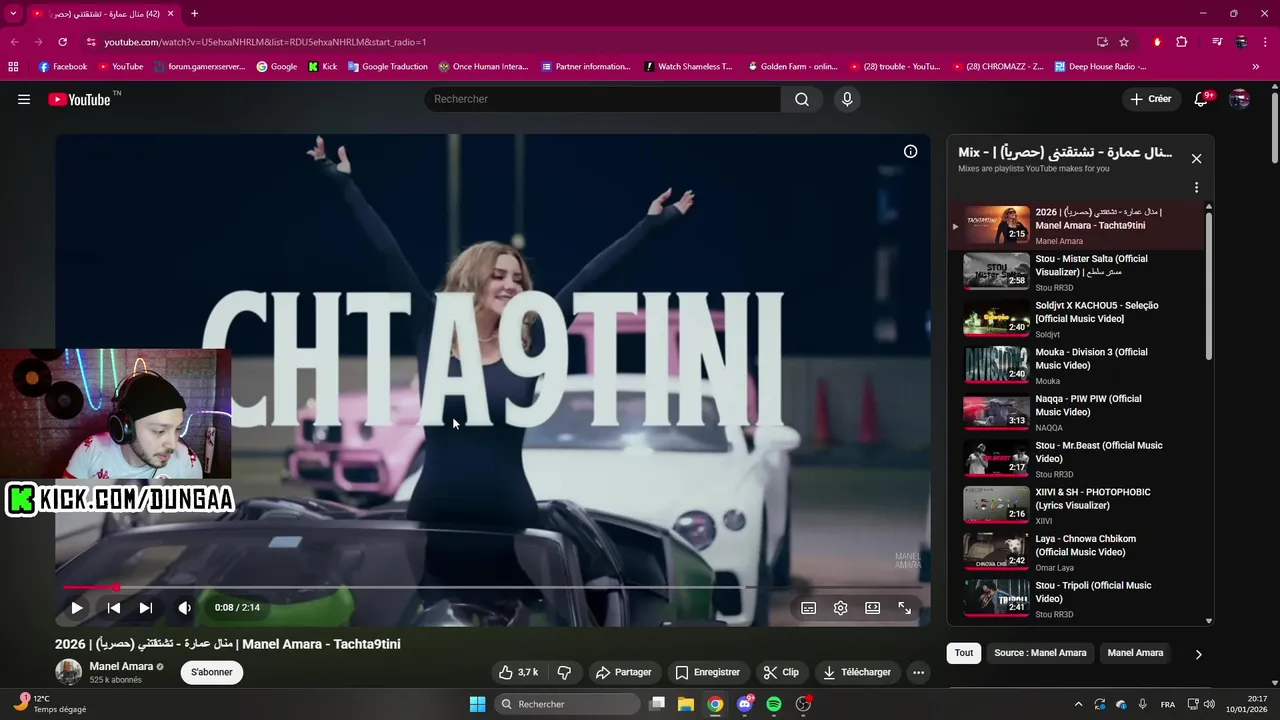Create a Clip of the video

(781, 672)
